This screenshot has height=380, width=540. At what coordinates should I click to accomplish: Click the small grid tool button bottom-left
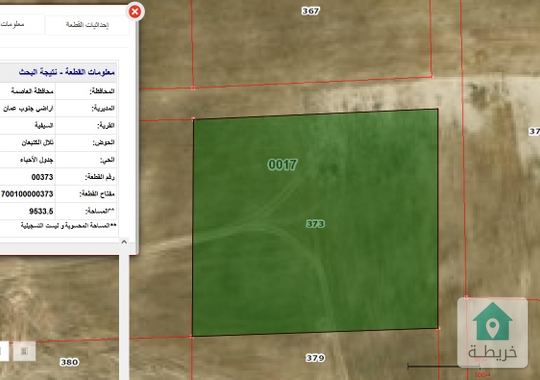[x=24, y=351]
